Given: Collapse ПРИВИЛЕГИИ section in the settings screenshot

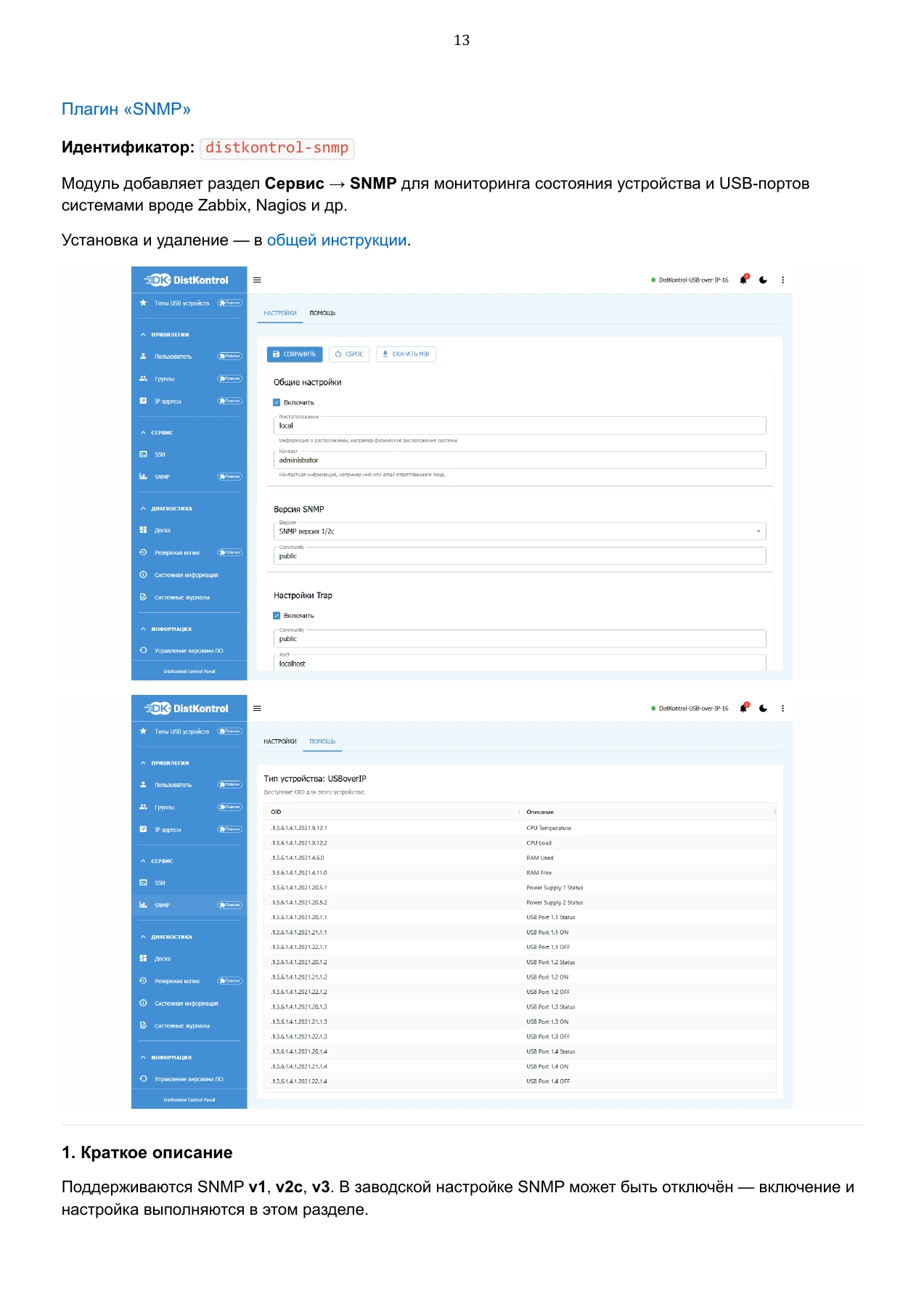Looking at the screenshot, I should point(143,335).
